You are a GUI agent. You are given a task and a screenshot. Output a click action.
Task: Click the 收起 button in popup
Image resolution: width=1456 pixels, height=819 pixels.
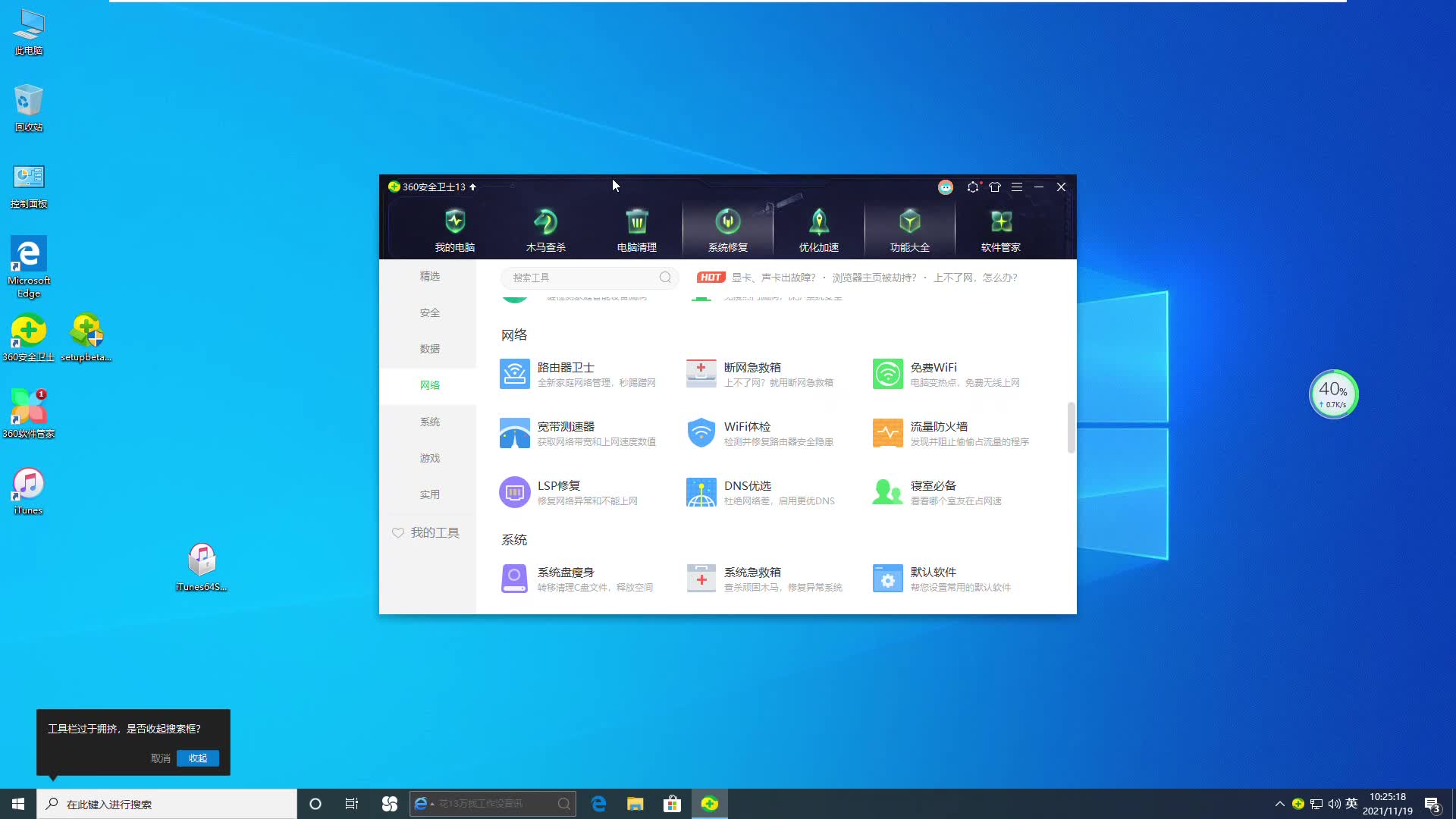click(198, 758)
